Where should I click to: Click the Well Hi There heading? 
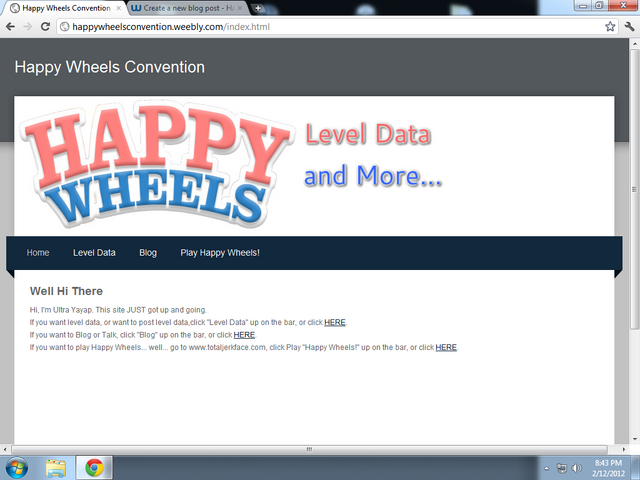point(66,291)
